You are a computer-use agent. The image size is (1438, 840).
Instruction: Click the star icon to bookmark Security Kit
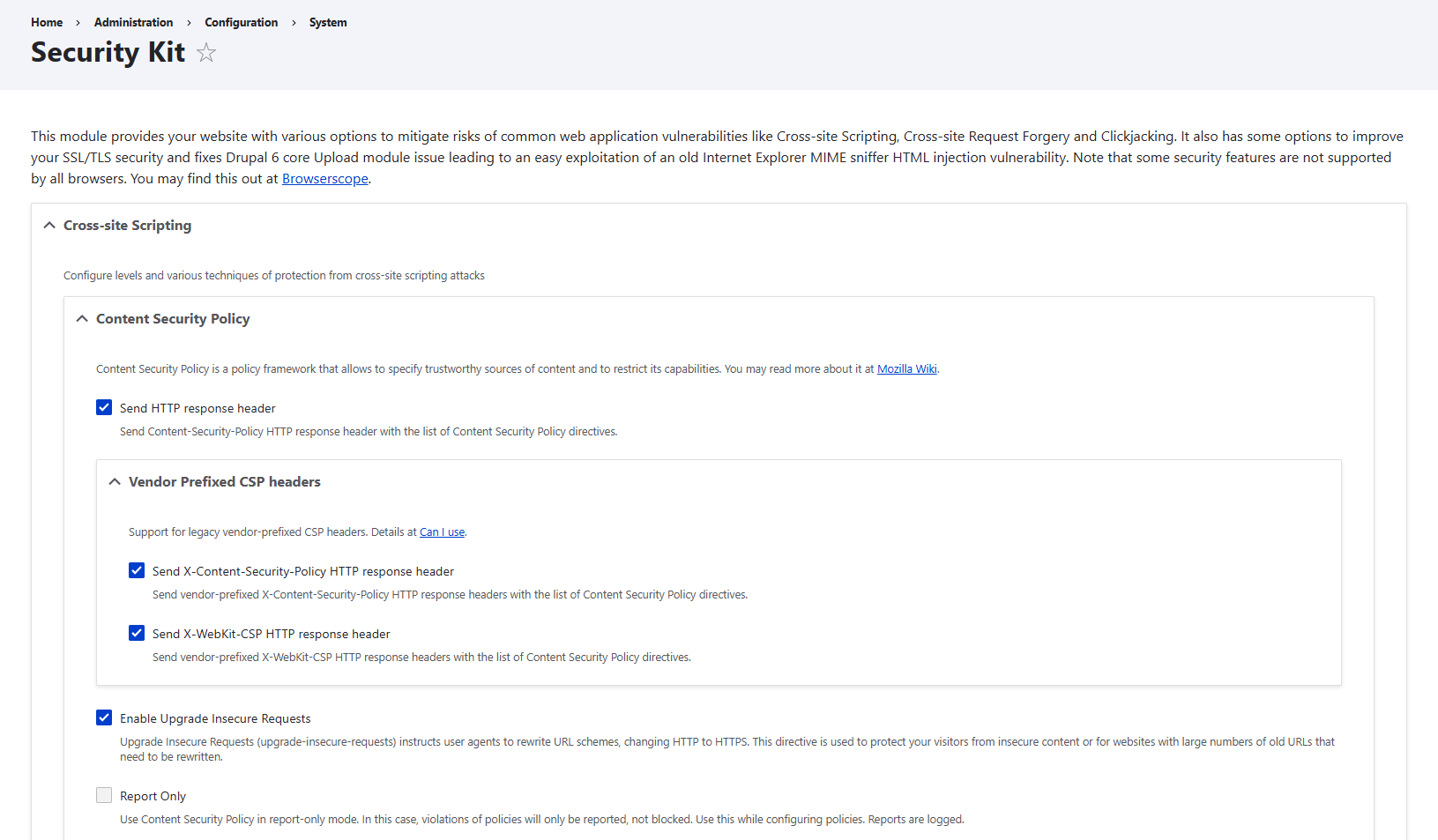[x=205, y=53]
